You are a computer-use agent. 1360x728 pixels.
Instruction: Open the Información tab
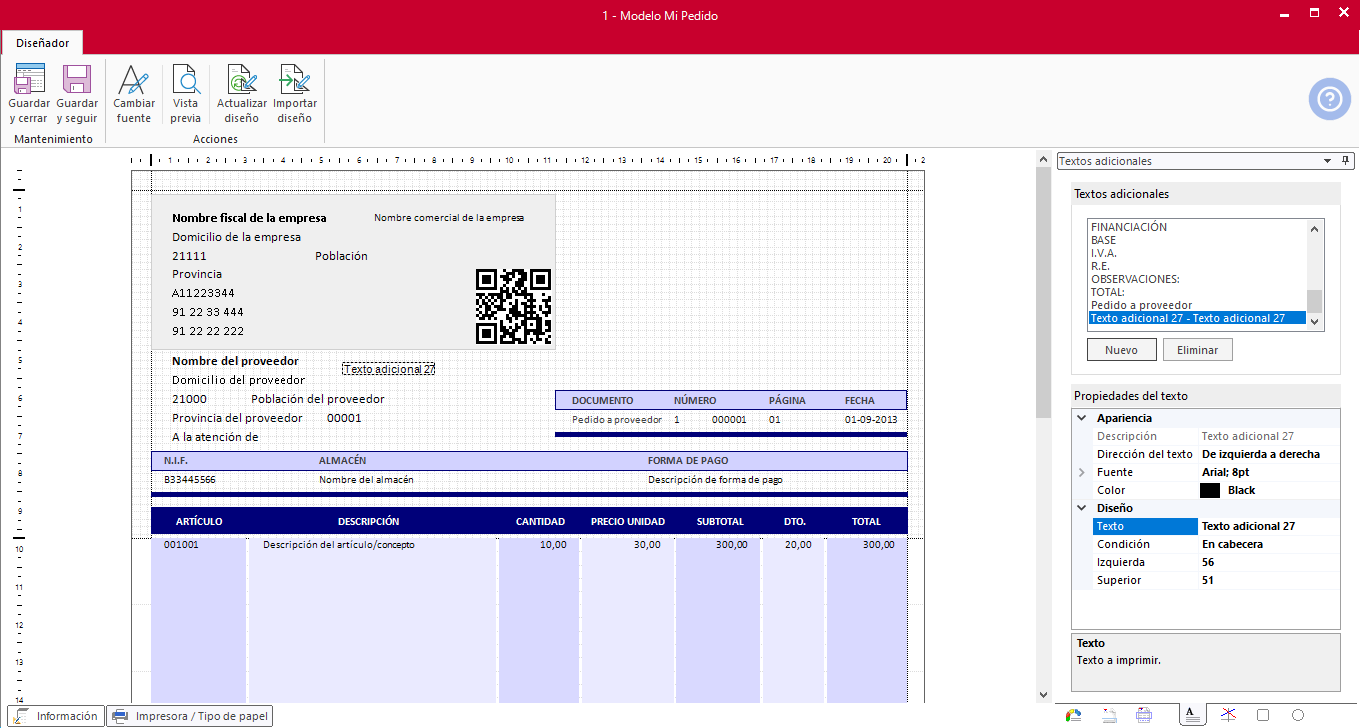coord(58,716)
